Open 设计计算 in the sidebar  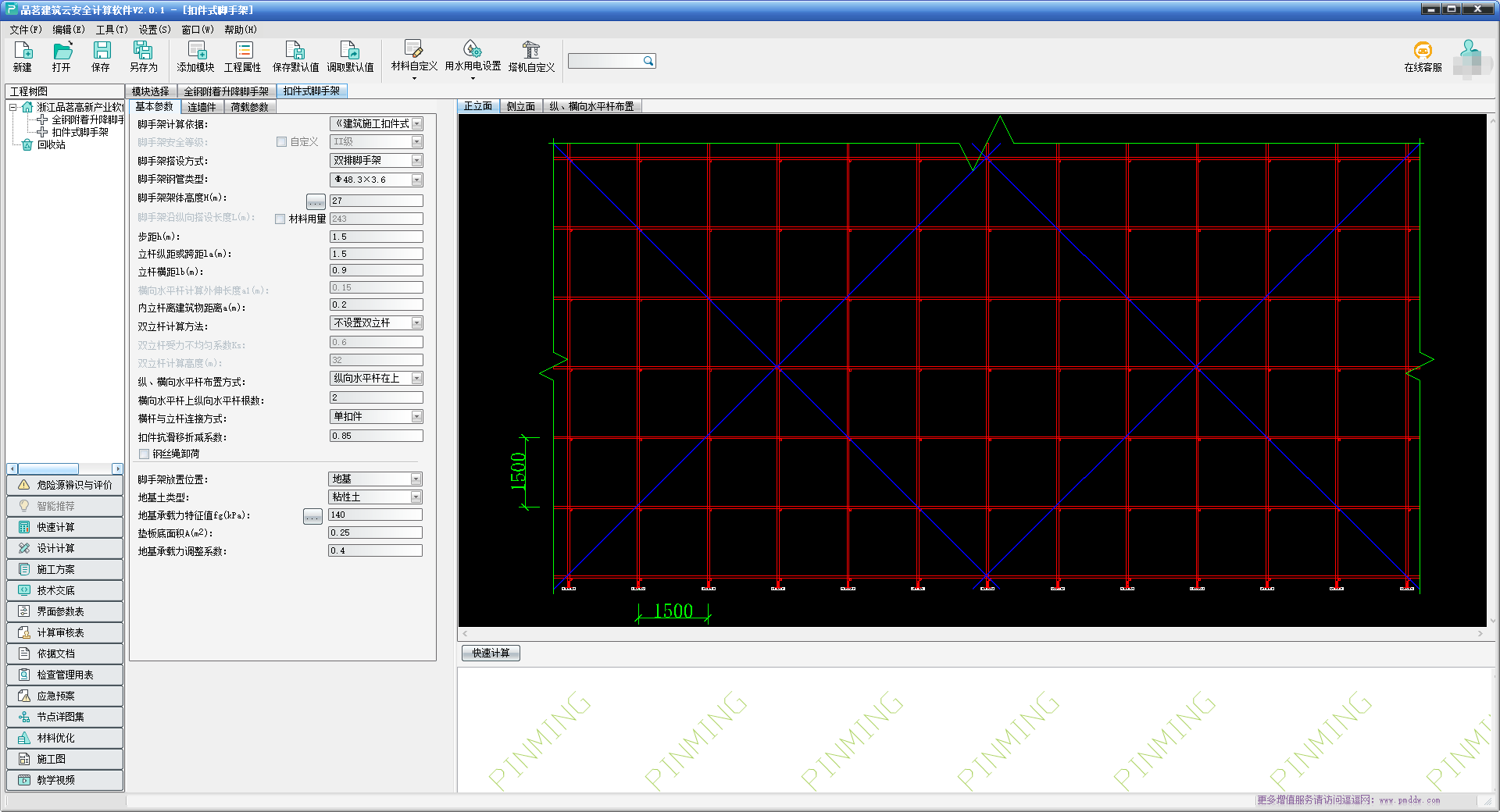coord(65,548)
